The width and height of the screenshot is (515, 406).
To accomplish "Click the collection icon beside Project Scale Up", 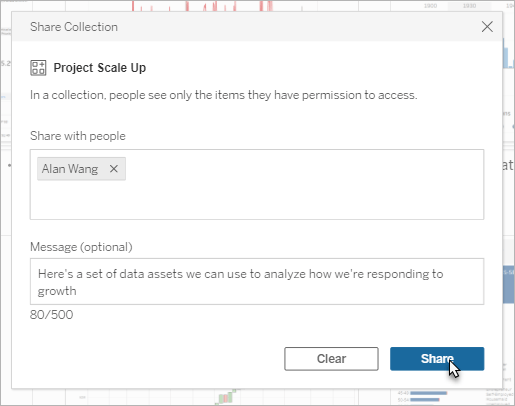I will (38, 68).
